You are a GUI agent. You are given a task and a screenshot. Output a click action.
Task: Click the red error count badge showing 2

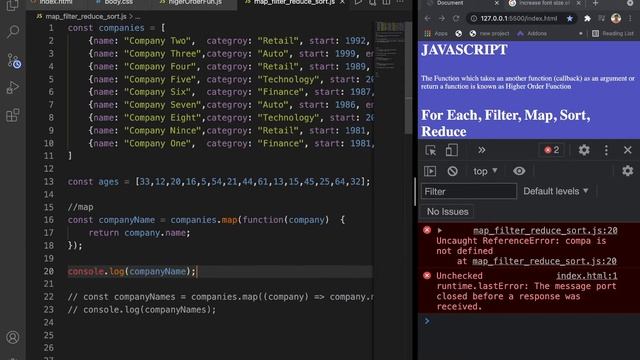coord(551,150)
